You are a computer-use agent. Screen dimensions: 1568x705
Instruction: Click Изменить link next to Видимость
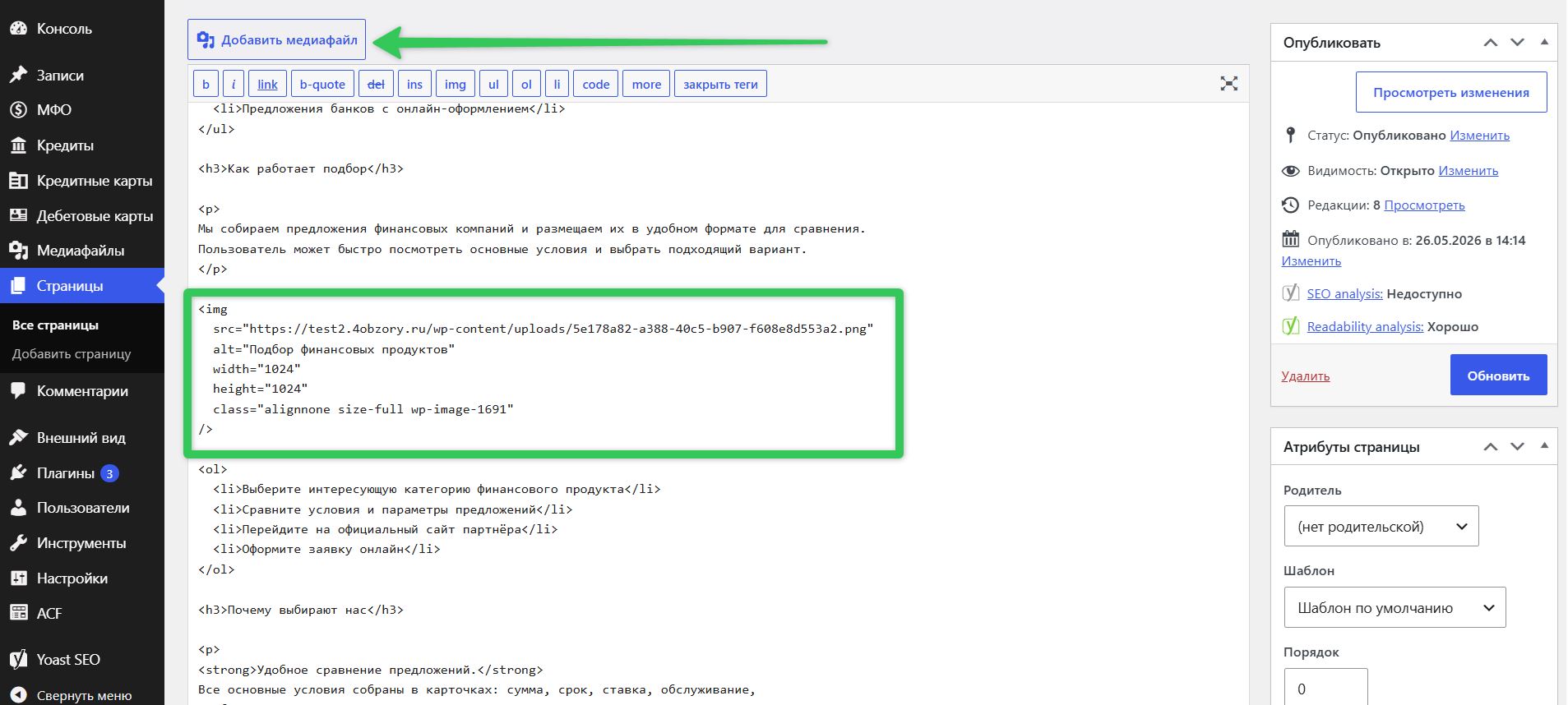pos(1468,171)
